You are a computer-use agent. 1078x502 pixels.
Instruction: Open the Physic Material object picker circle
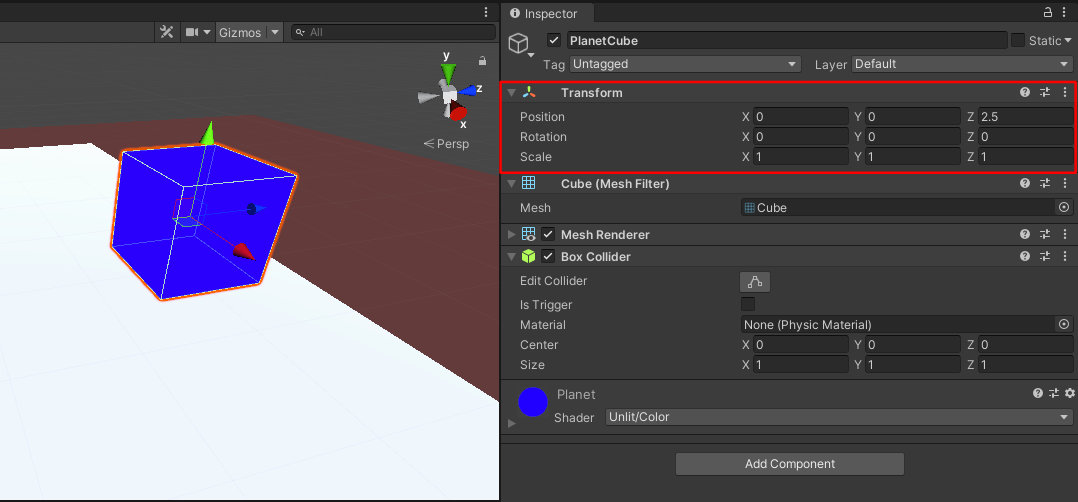1064,324
